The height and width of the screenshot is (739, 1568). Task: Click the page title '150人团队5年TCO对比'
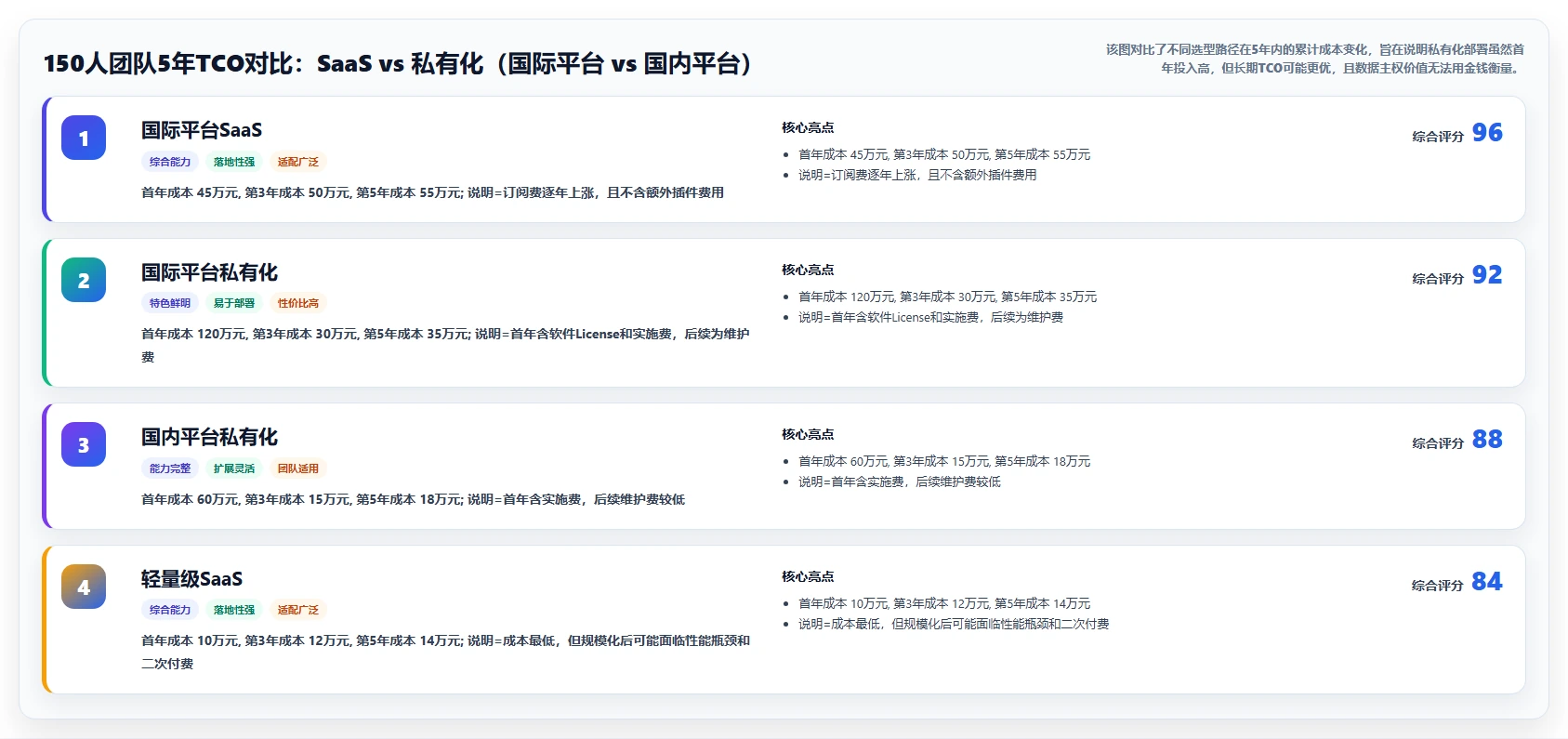click(x=400, y=63)
